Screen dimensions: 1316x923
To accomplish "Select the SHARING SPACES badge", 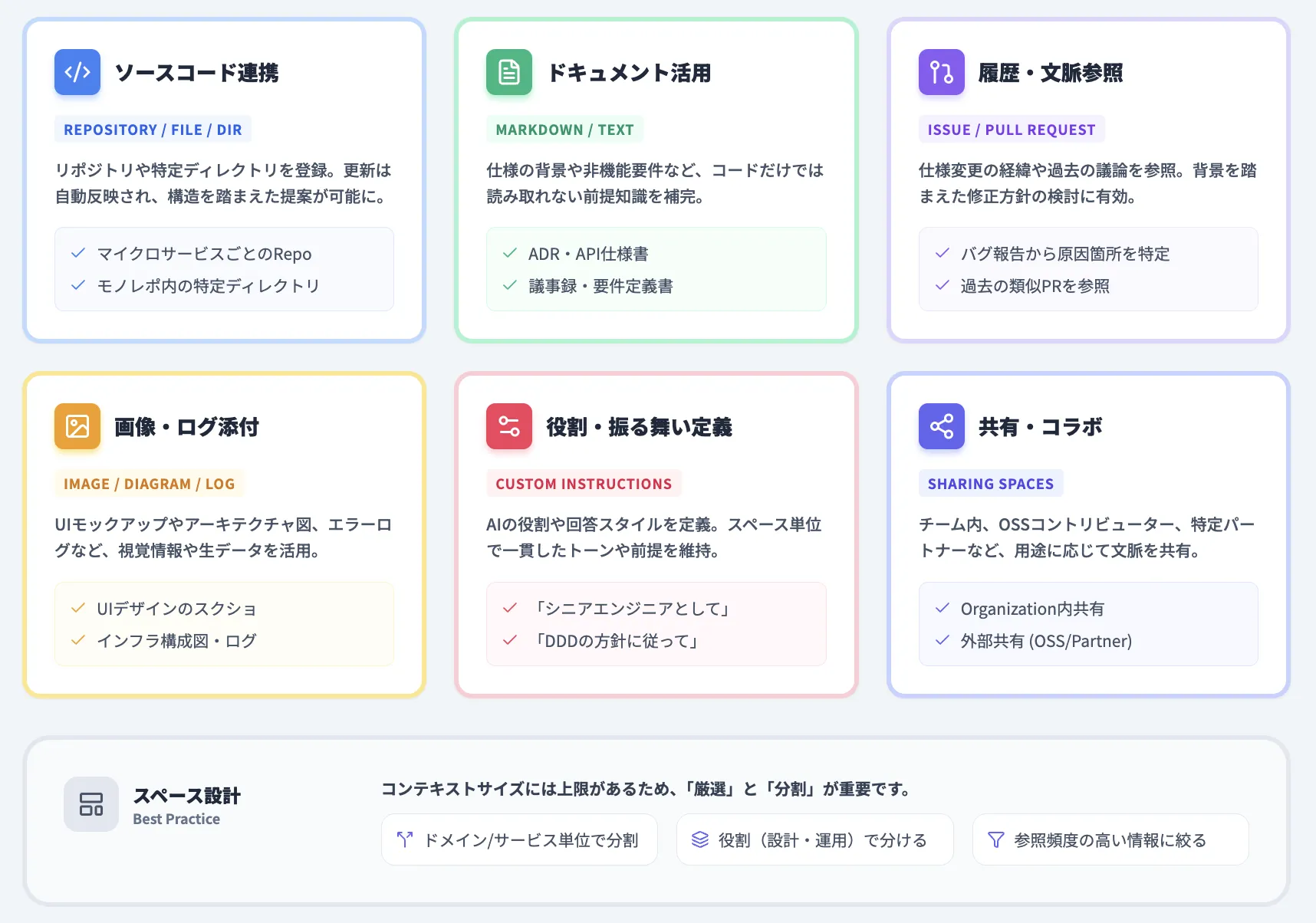I will click(990, 483).
